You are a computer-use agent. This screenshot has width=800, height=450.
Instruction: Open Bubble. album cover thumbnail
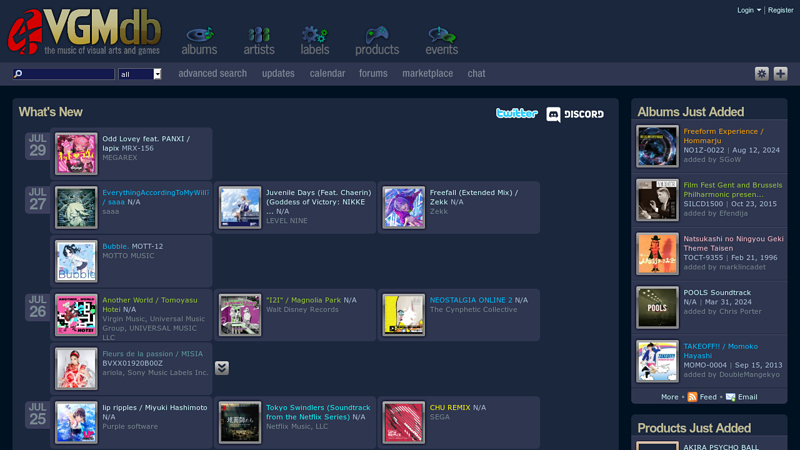coord(76,261)
